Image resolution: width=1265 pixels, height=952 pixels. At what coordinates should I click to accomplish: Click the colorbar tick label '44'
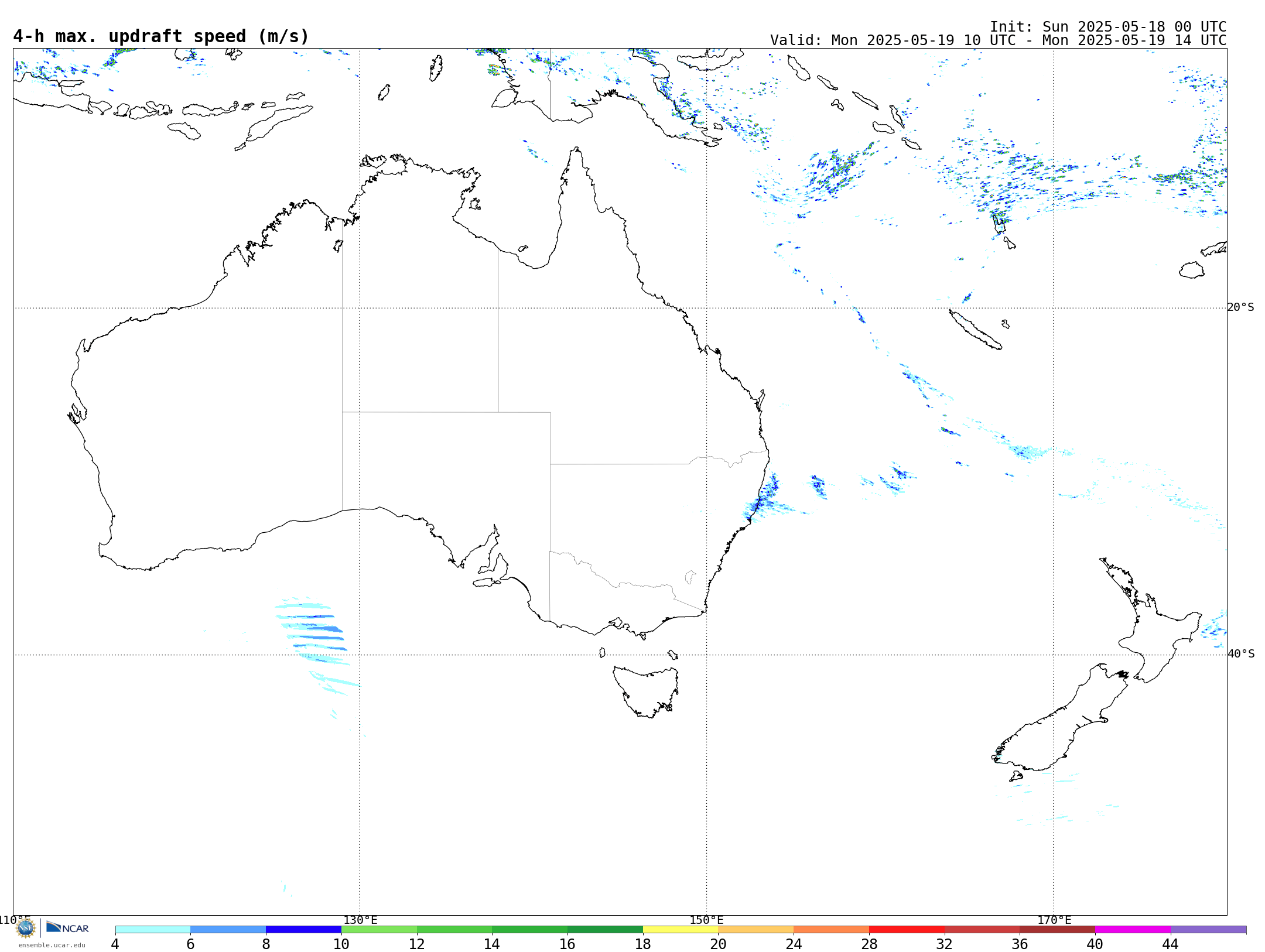(1170, 944)
